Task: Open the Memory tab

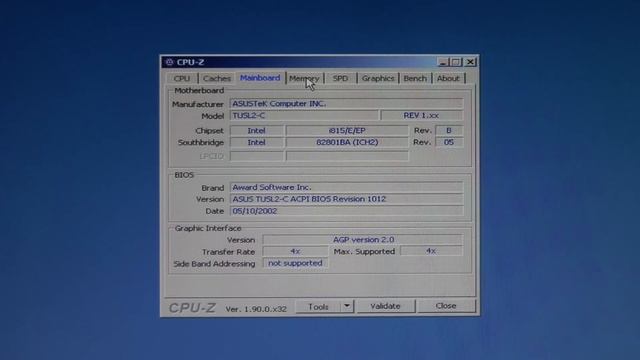Action: click(x=304, y=78)
